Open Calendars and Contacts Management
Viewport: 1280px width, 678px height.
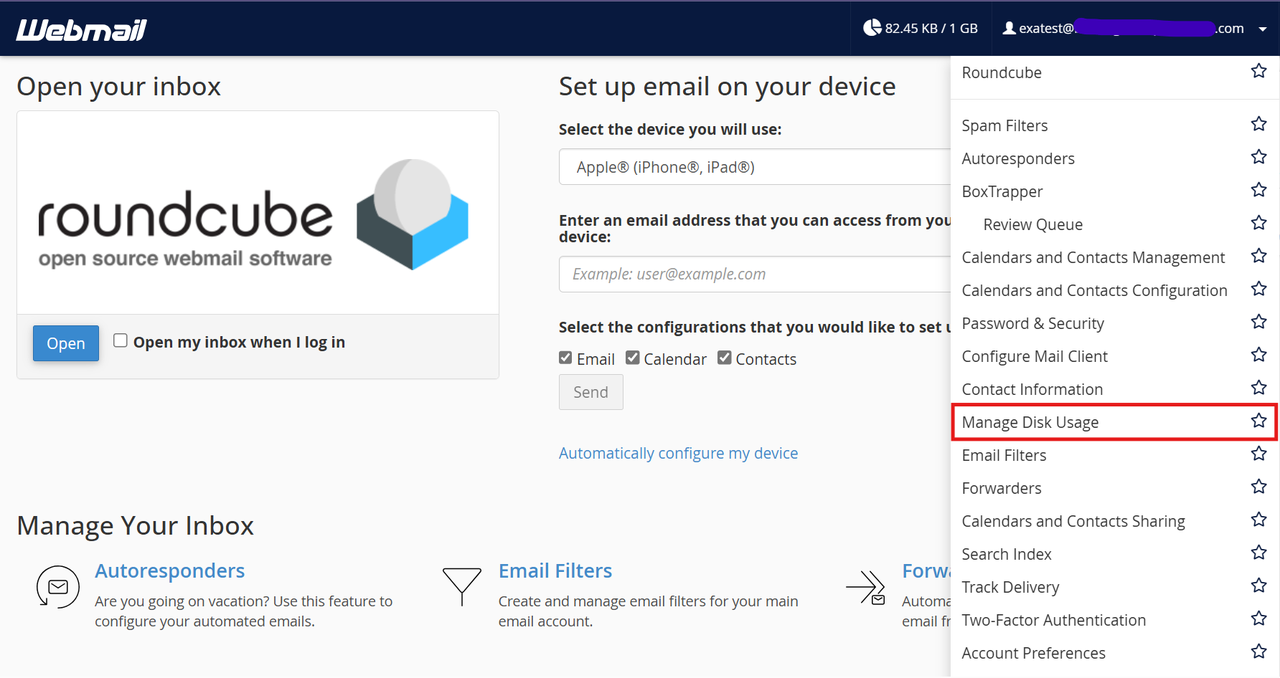[1093, 257]
